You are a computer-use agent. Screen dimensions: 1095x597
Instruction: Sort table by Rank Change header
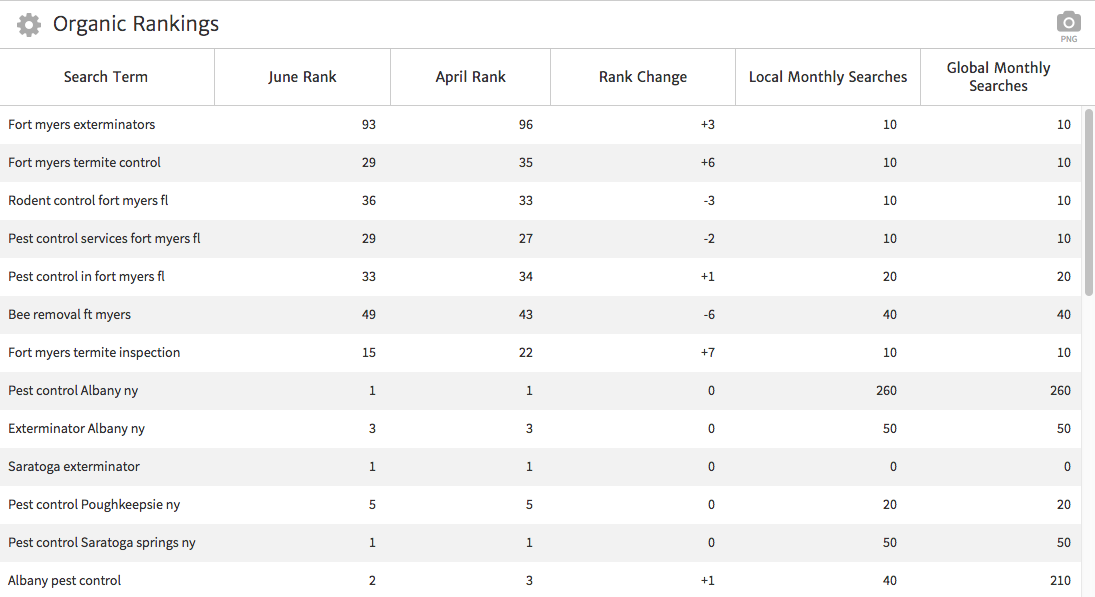(643, 77)
